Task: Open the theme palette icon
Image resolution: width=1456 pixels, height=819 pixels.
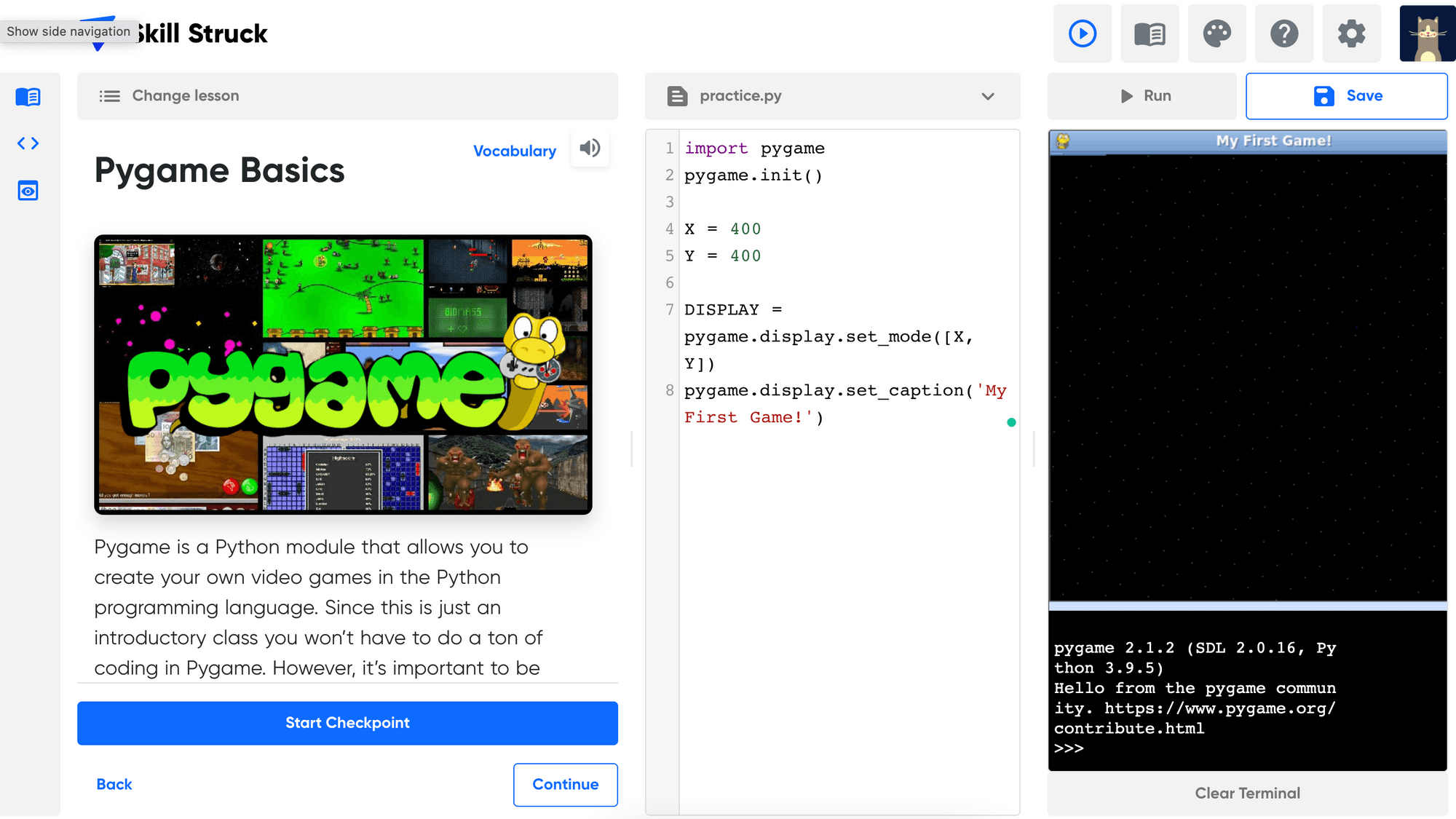Action: [1217, 33]
